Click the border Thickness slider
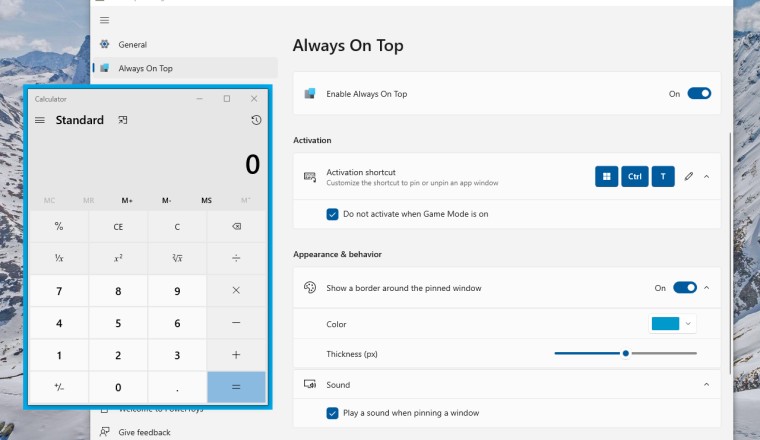 (626, 353)
